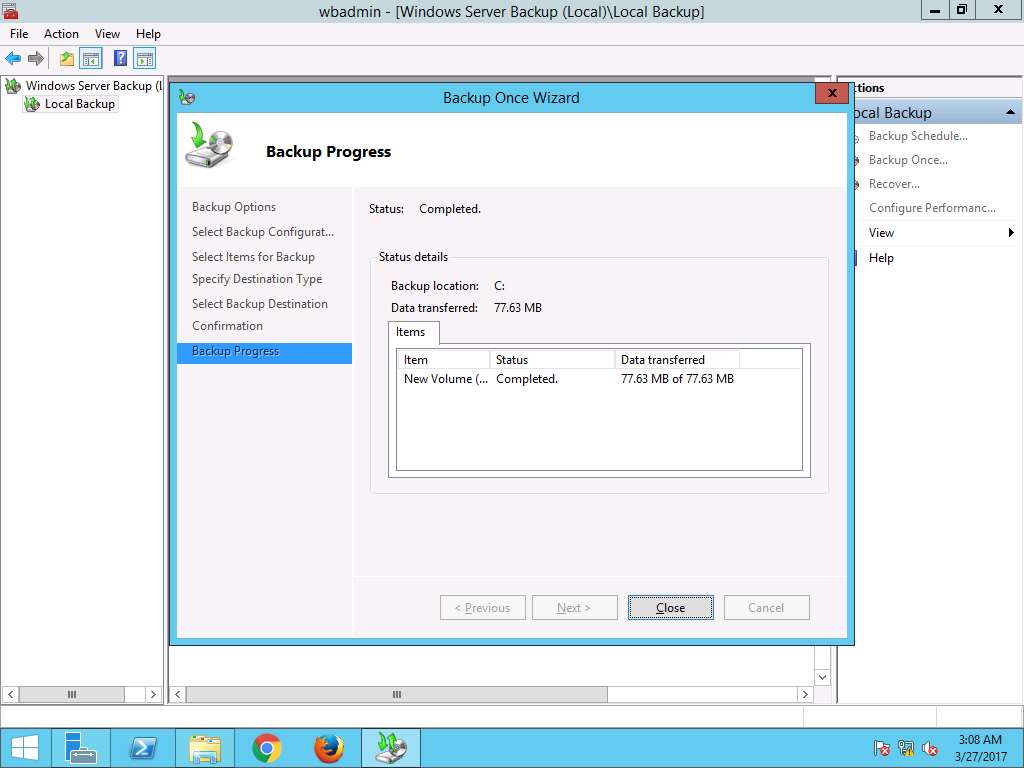Launch Firefox from the taskbar
Screen dimensions: 1024x768
pos(328,748)
